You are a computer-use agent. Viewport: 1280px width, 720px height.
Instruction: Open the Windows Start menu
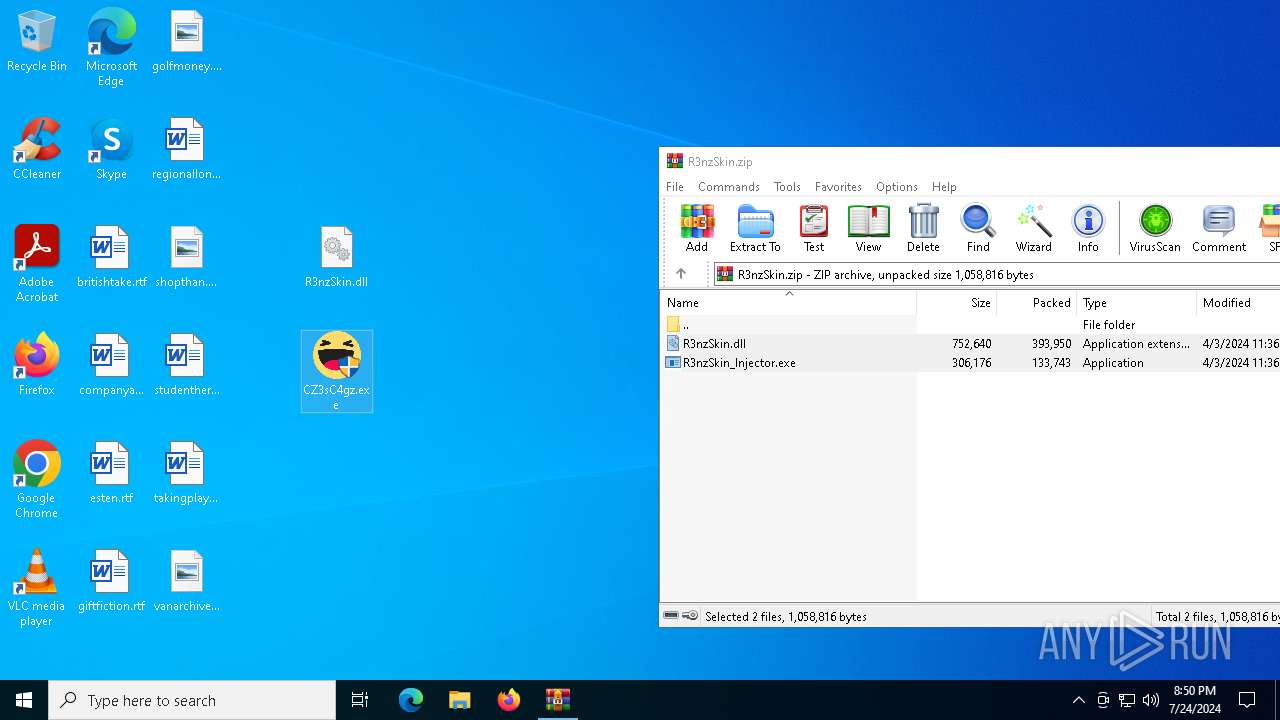(x=24, y=700)
